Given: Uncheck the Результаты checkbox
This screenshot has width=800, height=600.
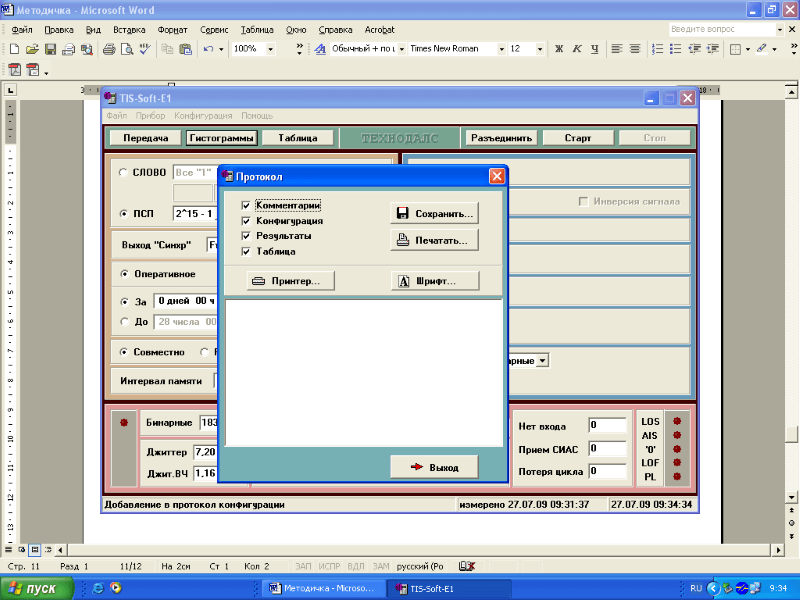Looking at the screenshot, I should pyautogui.click(x=246, y=236).
